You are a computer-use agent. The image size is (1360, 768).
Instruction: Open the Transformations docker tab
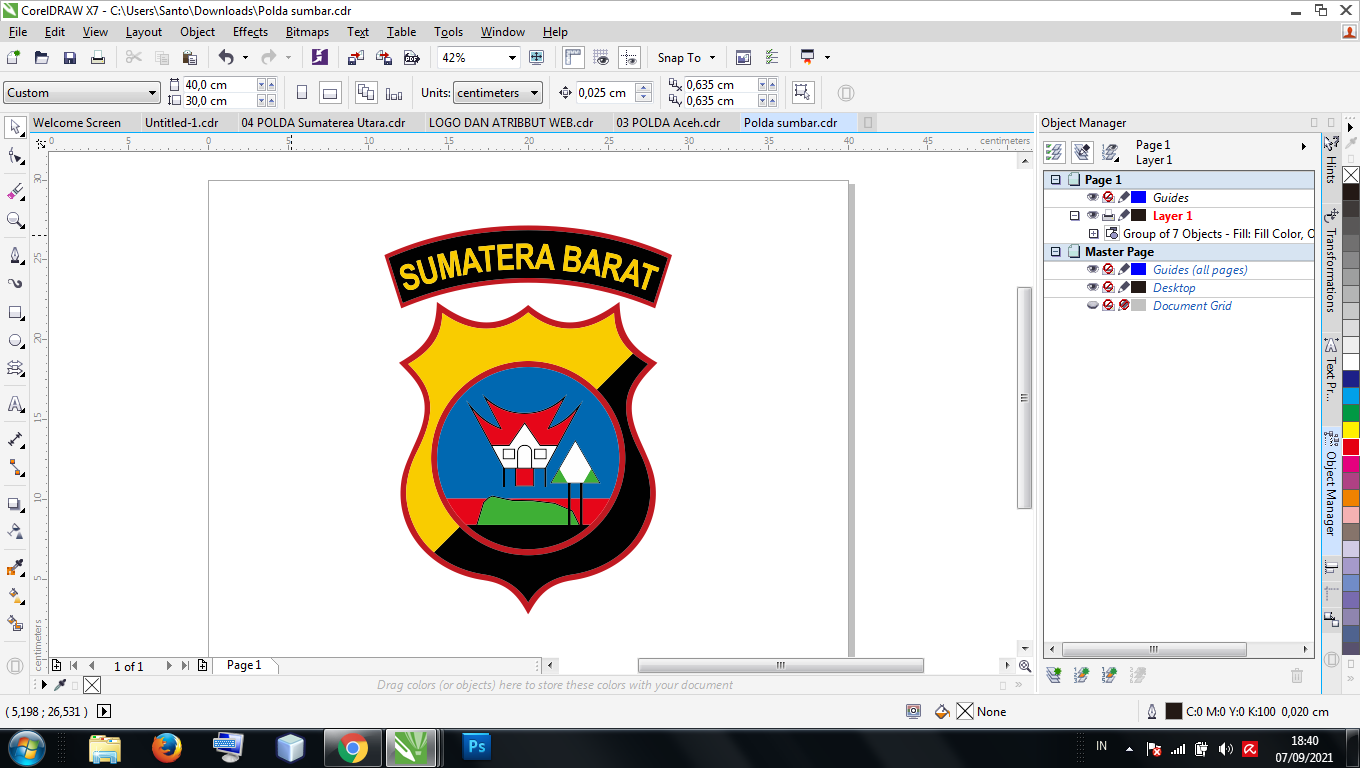tap(1331, 262)
